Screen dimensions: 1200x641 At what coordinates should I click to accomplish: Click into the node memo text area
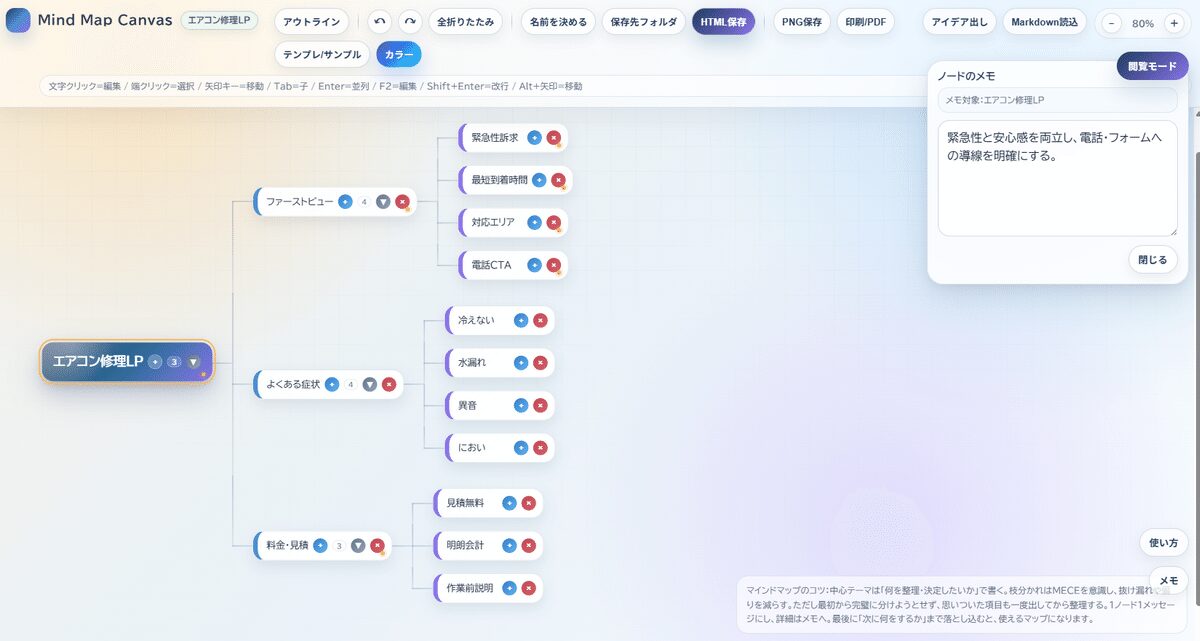click(x=1058, y=179)
